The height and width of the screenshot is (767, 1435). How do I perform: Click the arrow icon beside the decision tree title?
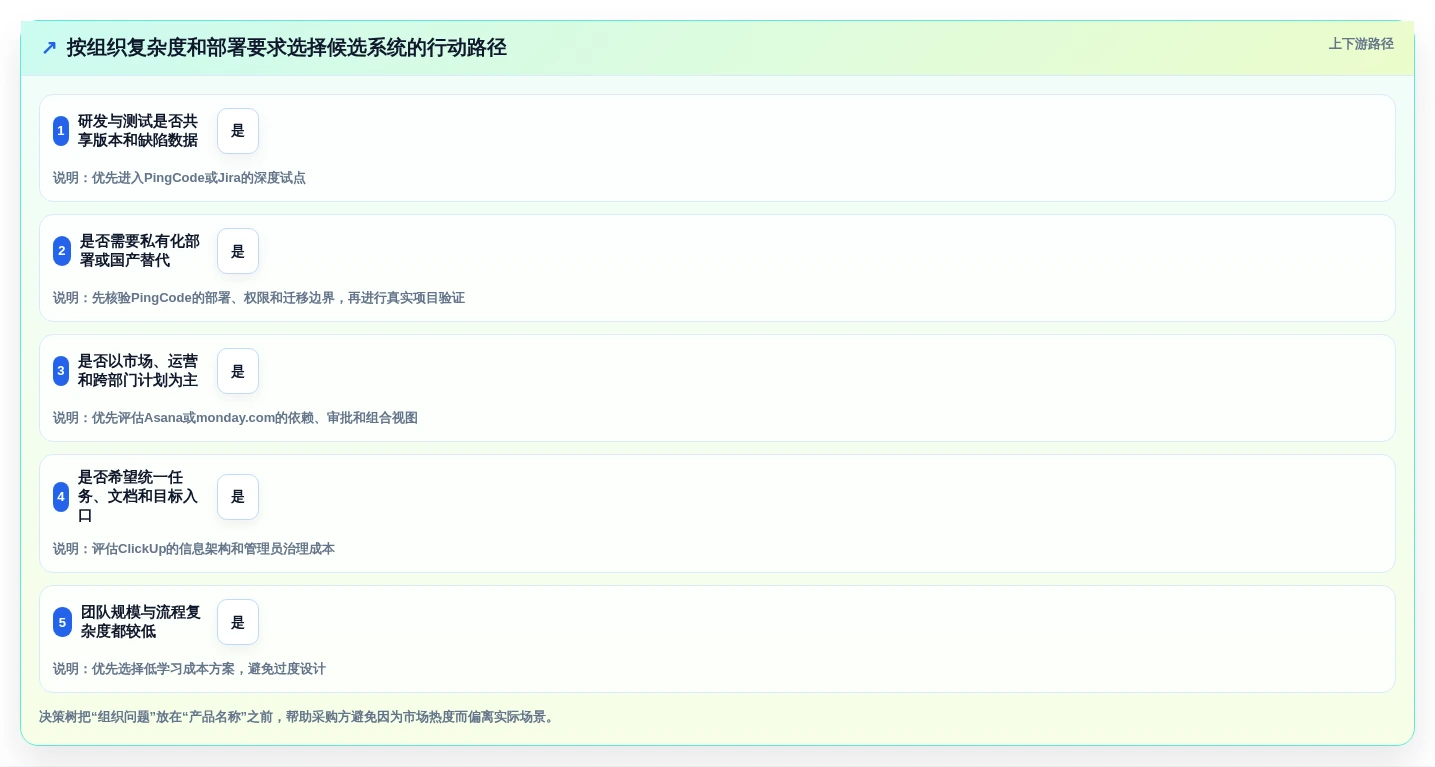pos(49,48)
